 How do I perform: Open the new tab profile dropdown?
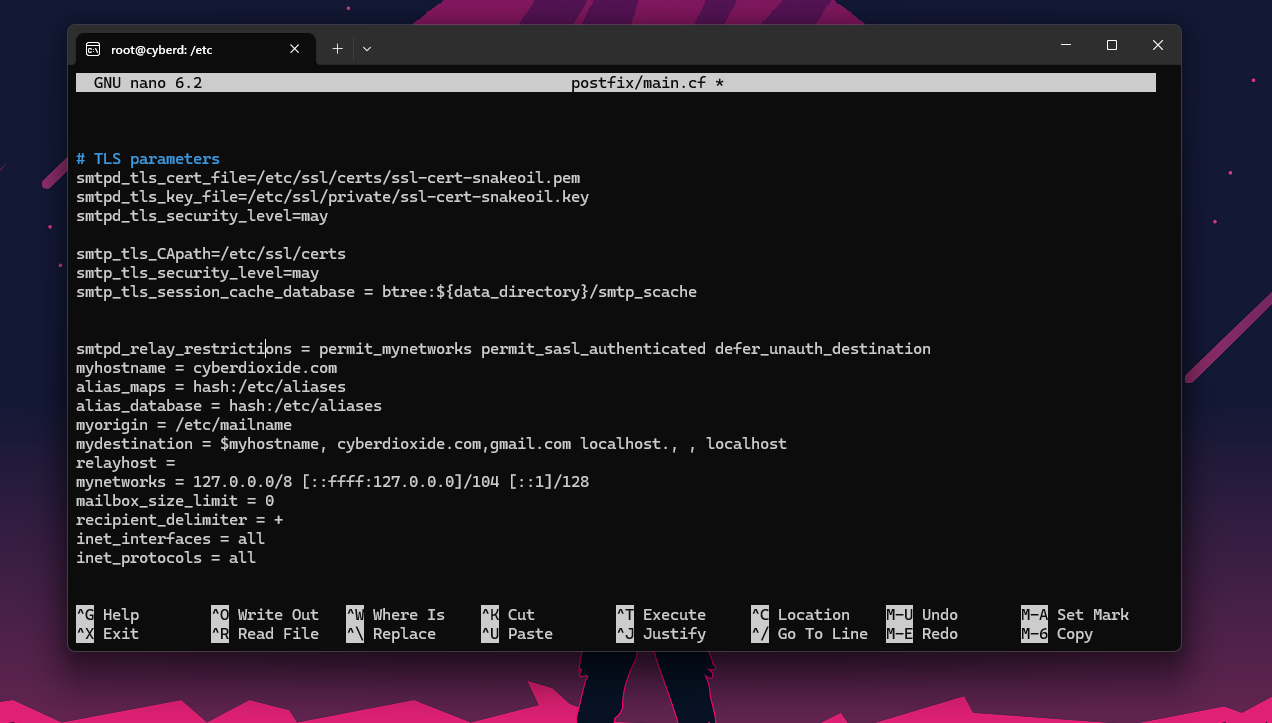click(367, 48)
